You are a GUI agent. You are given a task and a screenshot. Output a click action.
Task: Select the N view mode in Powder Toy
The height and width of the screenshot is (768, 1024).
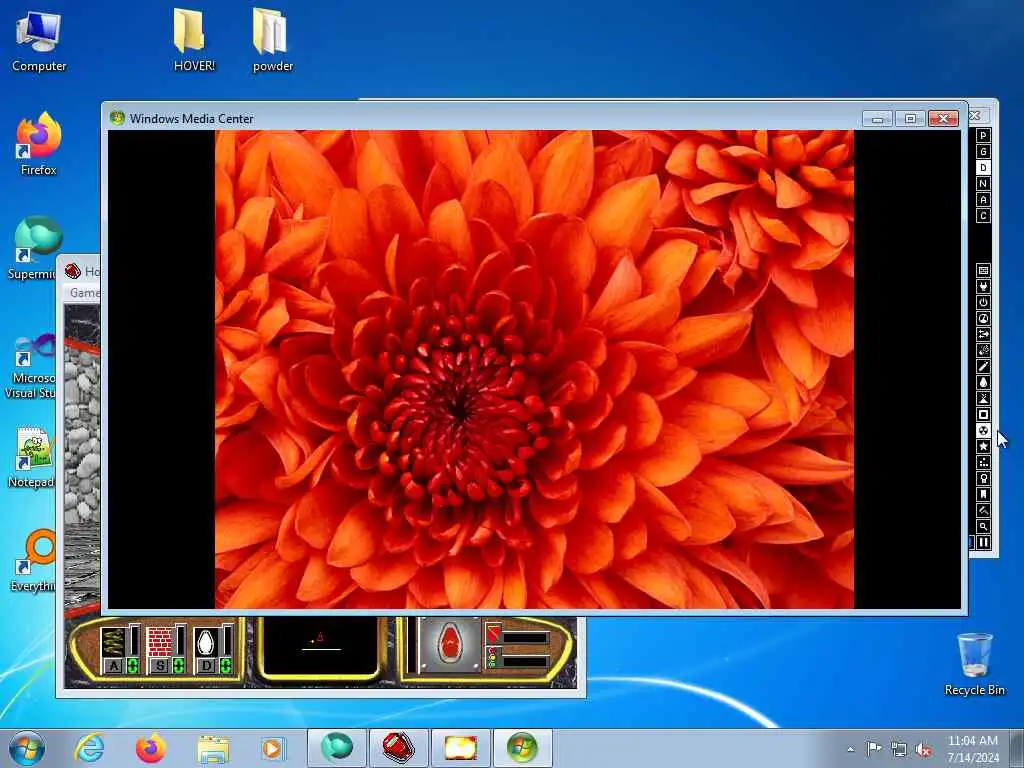[x=983, y=184]
